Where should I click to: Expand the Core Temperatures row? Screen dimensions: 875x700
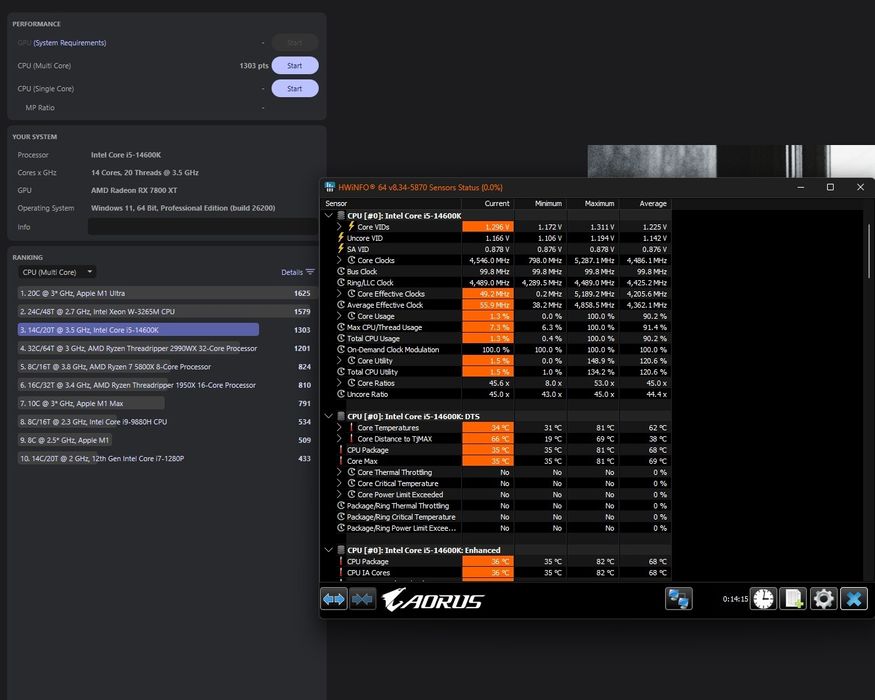(x=339, y=428)
